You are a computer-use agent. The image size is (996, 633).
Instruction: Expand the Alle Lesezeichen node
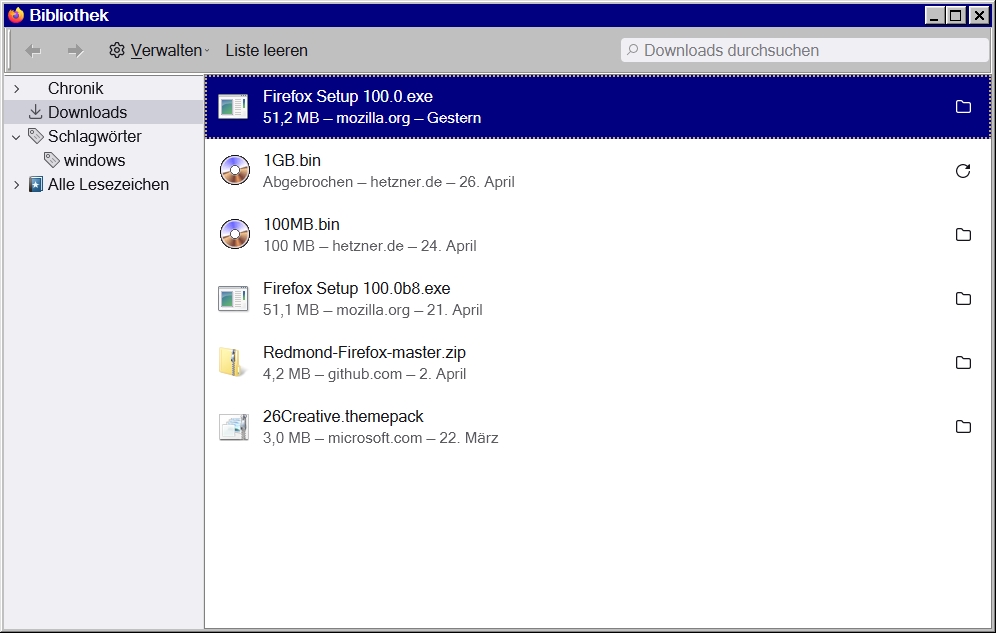pos(17,185)
